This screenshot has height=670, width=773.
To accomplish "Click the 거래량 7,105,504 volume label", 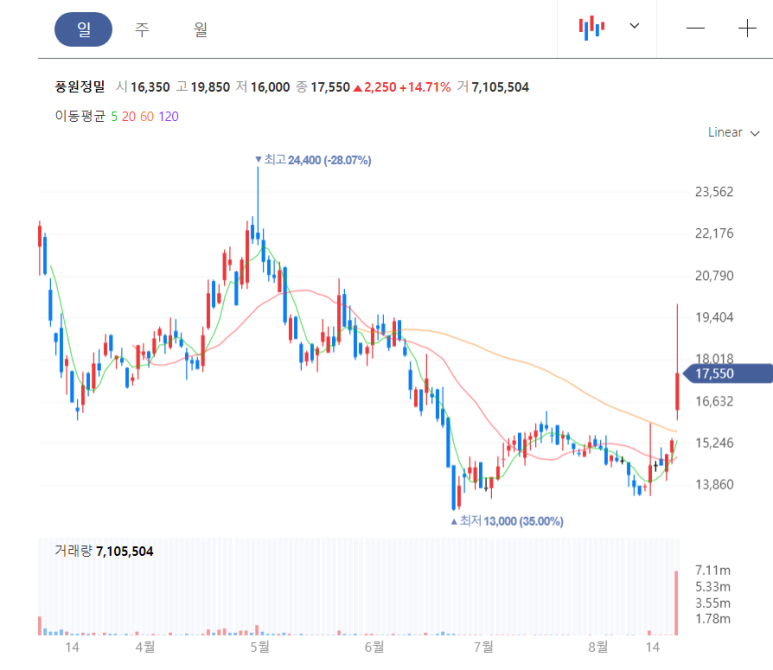I will coord(104,551).
